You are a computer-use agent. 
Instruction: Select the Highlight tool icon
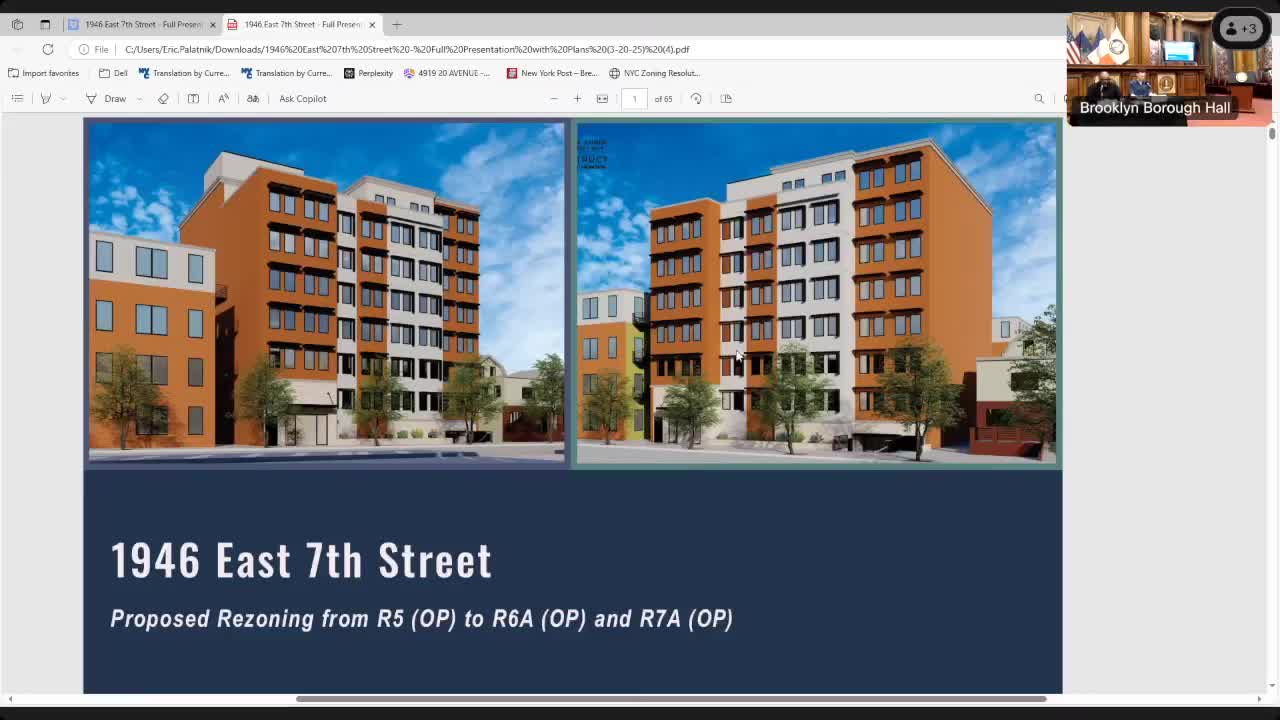pos(45,98)
